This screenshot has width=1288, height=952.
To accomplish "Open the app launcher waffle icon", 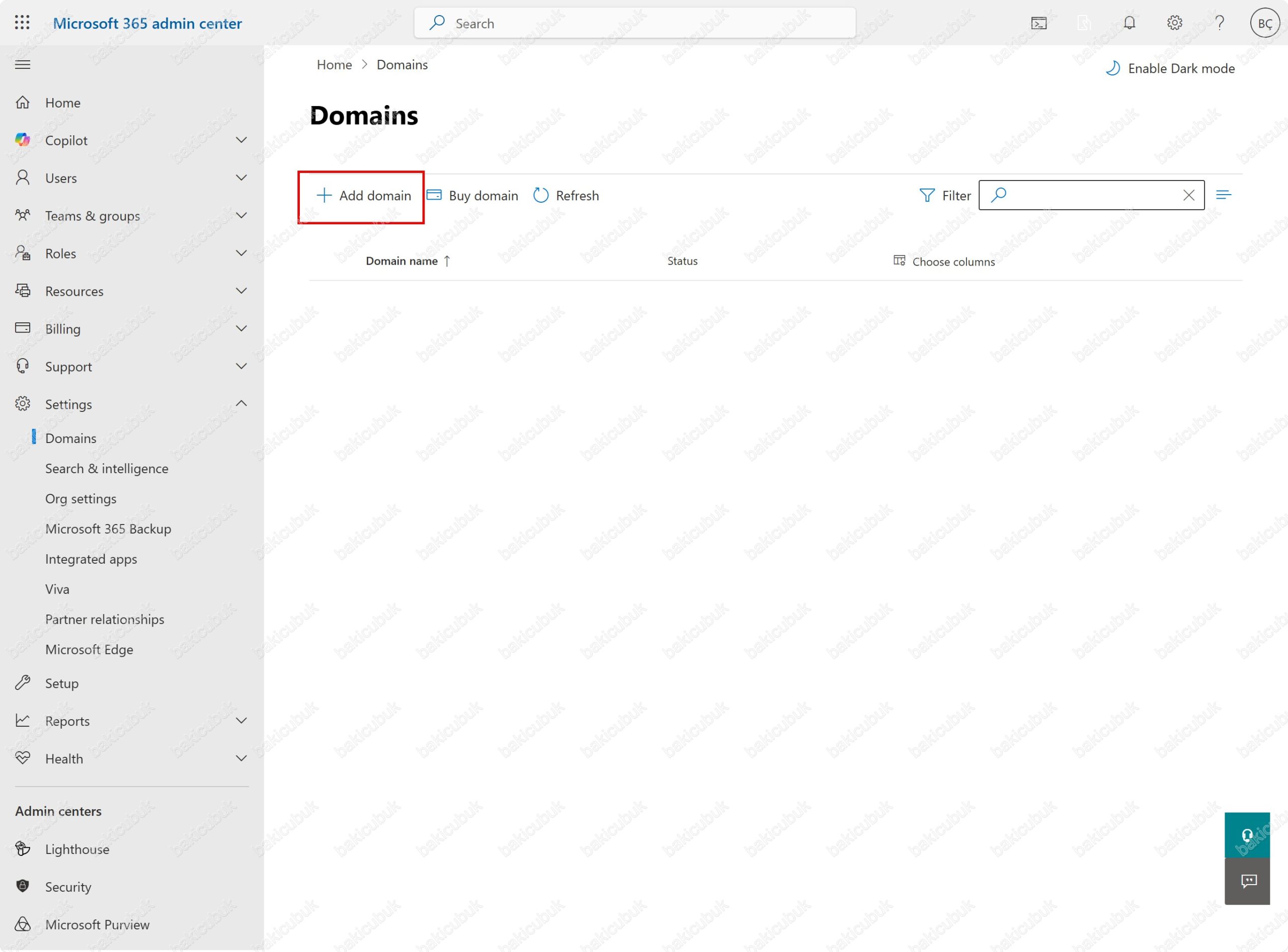I will click(x=22, y=23).
